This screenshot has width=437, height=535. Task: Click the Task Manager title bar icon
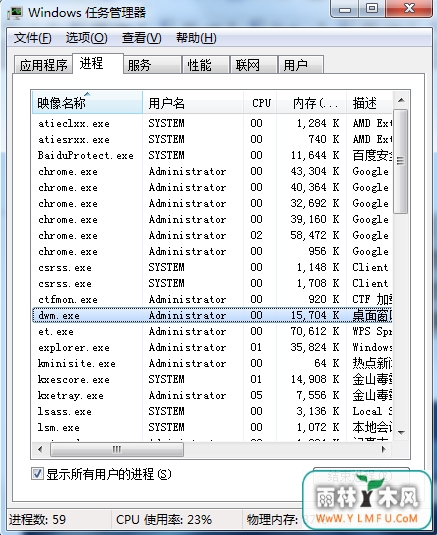[15, 13]
